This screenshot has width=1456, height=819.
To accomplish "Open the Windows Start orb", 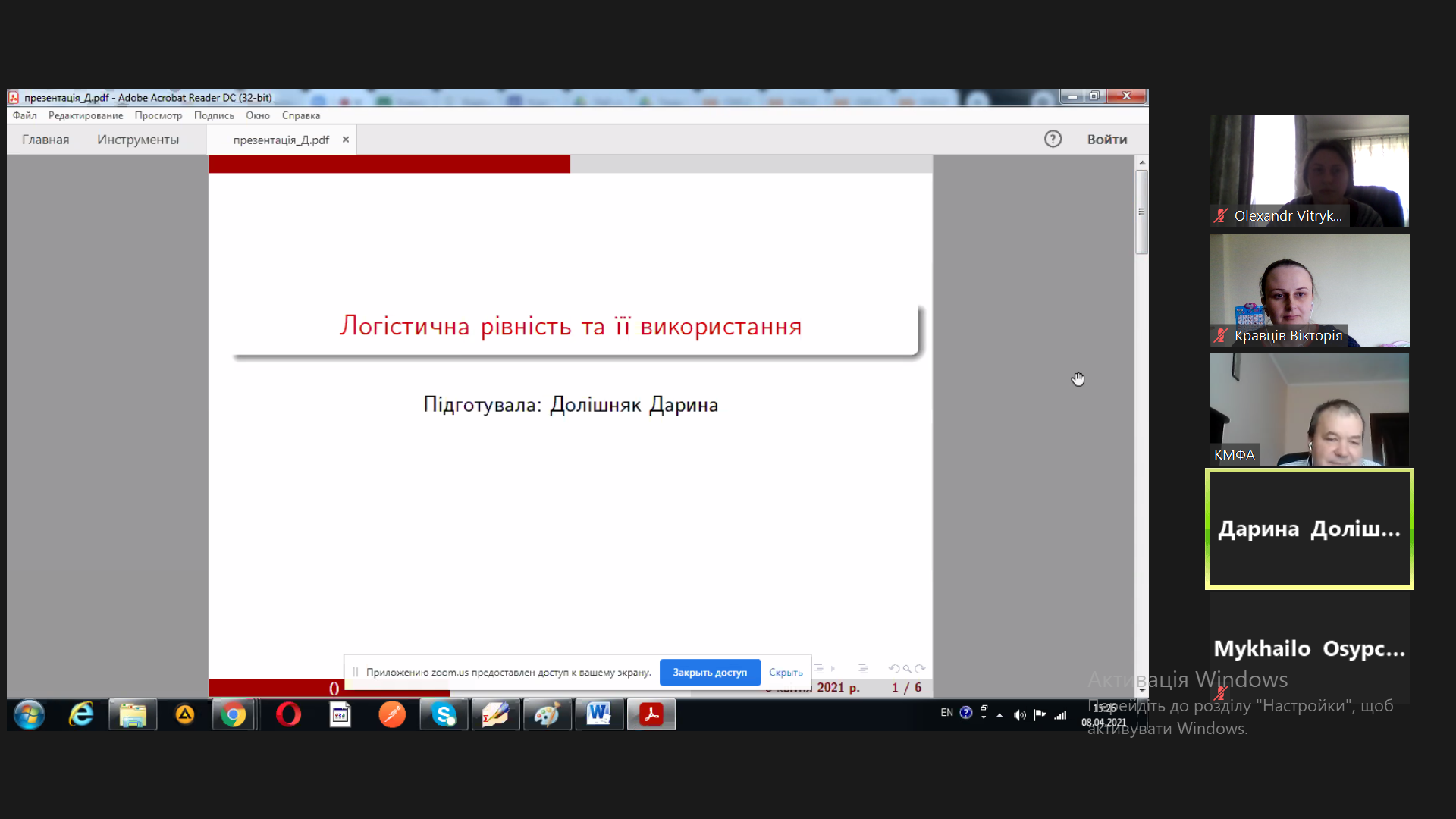I will click(29, 714).
